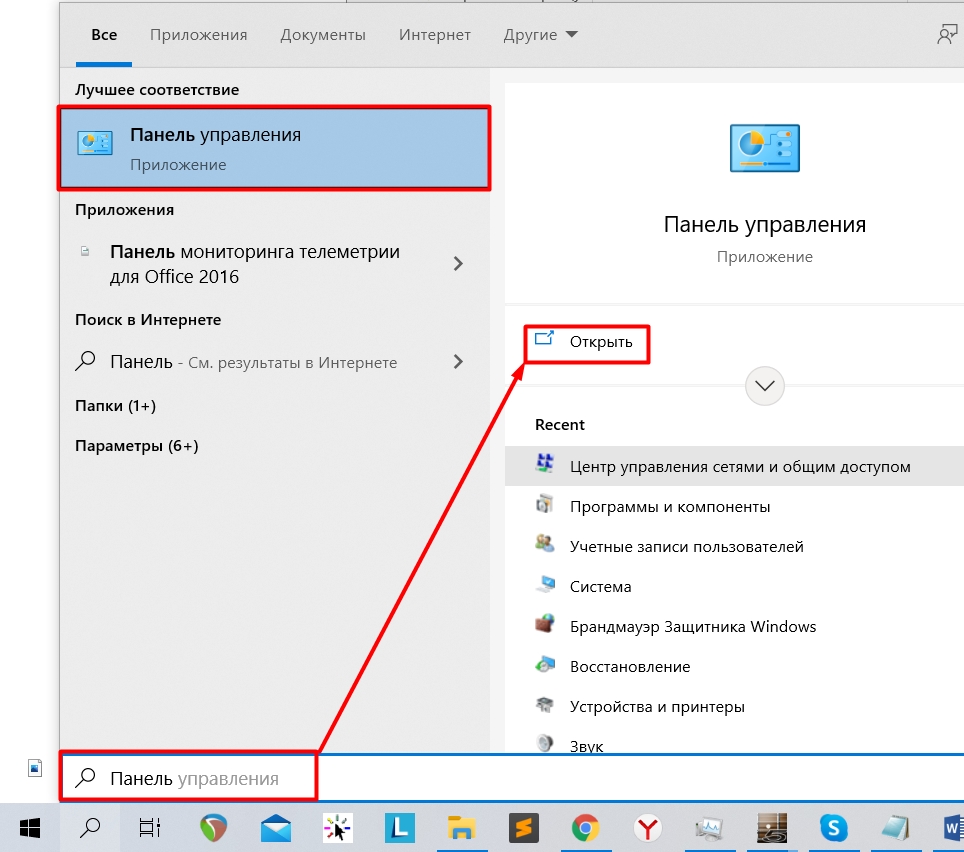Expand the Recent list chevron
Screen dimensions: 964x852
[x=764, y=386]
